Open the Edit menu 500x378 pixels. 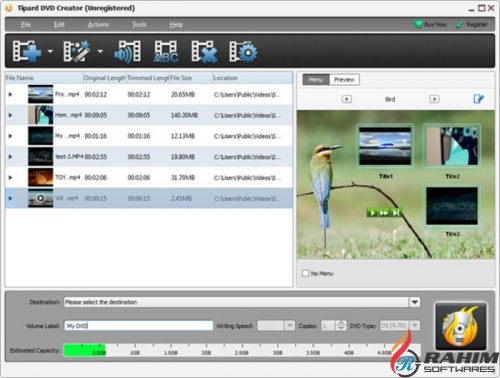59,24
